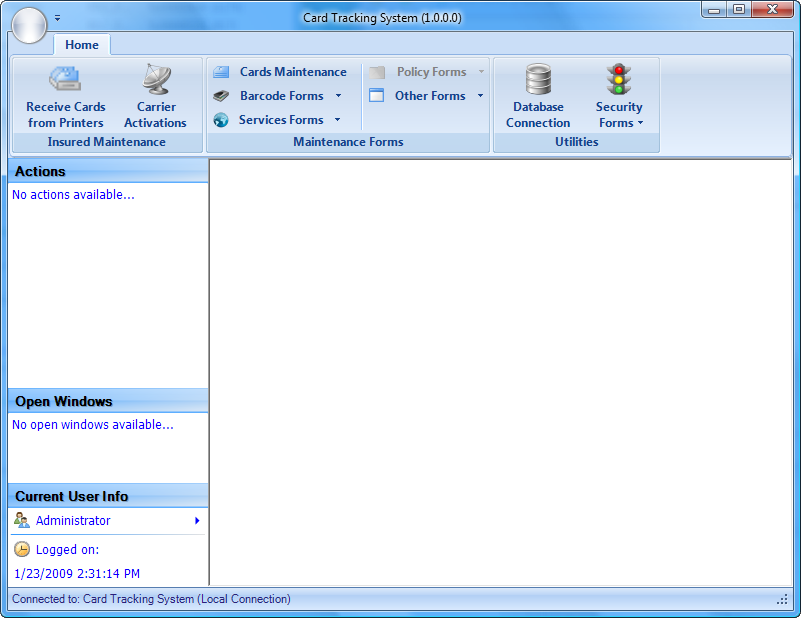Click the Administrator user link

pyautogui.click(x=73, y=521)
